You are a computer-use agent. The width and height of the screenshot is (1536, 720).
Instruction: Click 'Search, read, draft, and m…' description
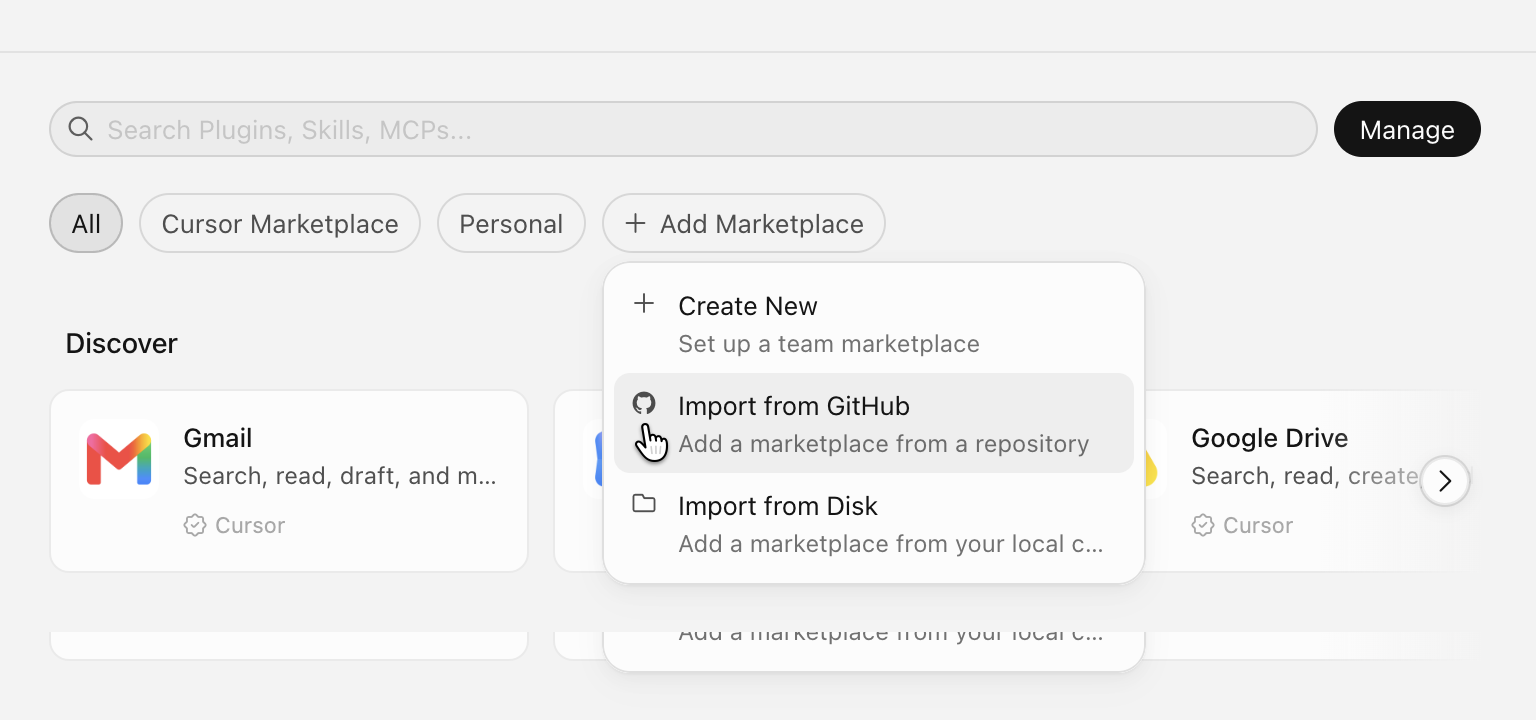coord(340,476)
